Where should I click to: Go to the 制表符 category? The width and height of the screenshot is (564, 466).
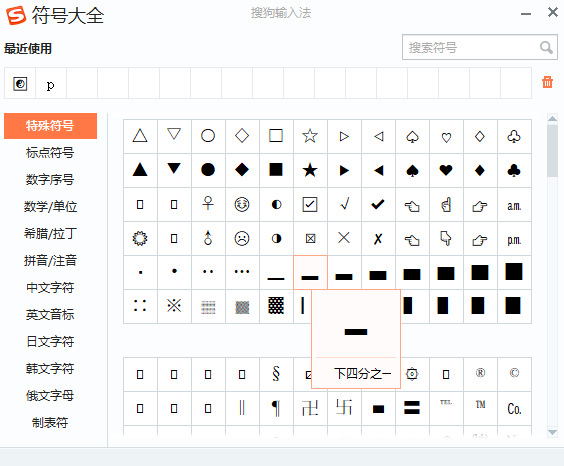[x=50, y=422]
